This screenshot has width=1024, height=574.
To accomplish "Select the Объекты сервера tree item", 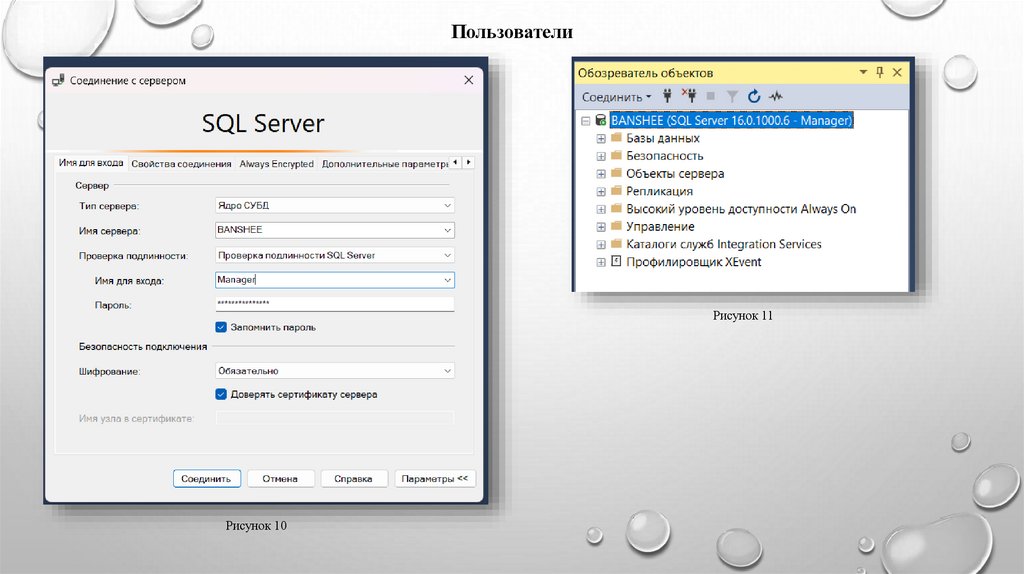I will tap(675, 173).
